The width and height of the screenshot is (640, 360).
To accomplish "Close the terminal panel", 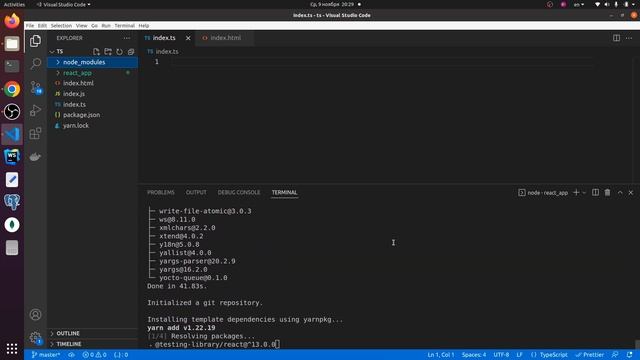I will 631,192.
